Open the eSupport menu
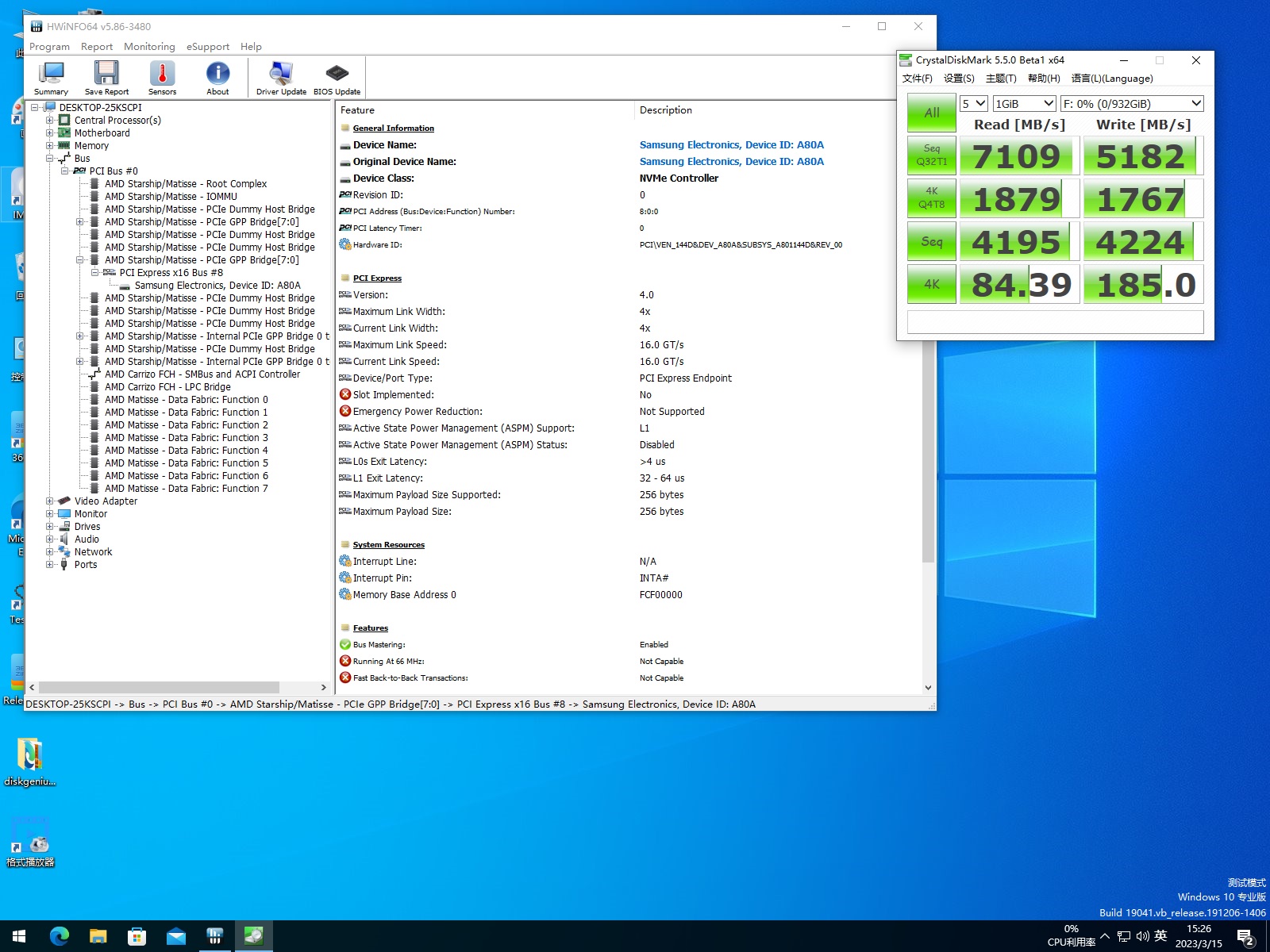This screenshot has width=1270, height=952. [x=208, y=47]
